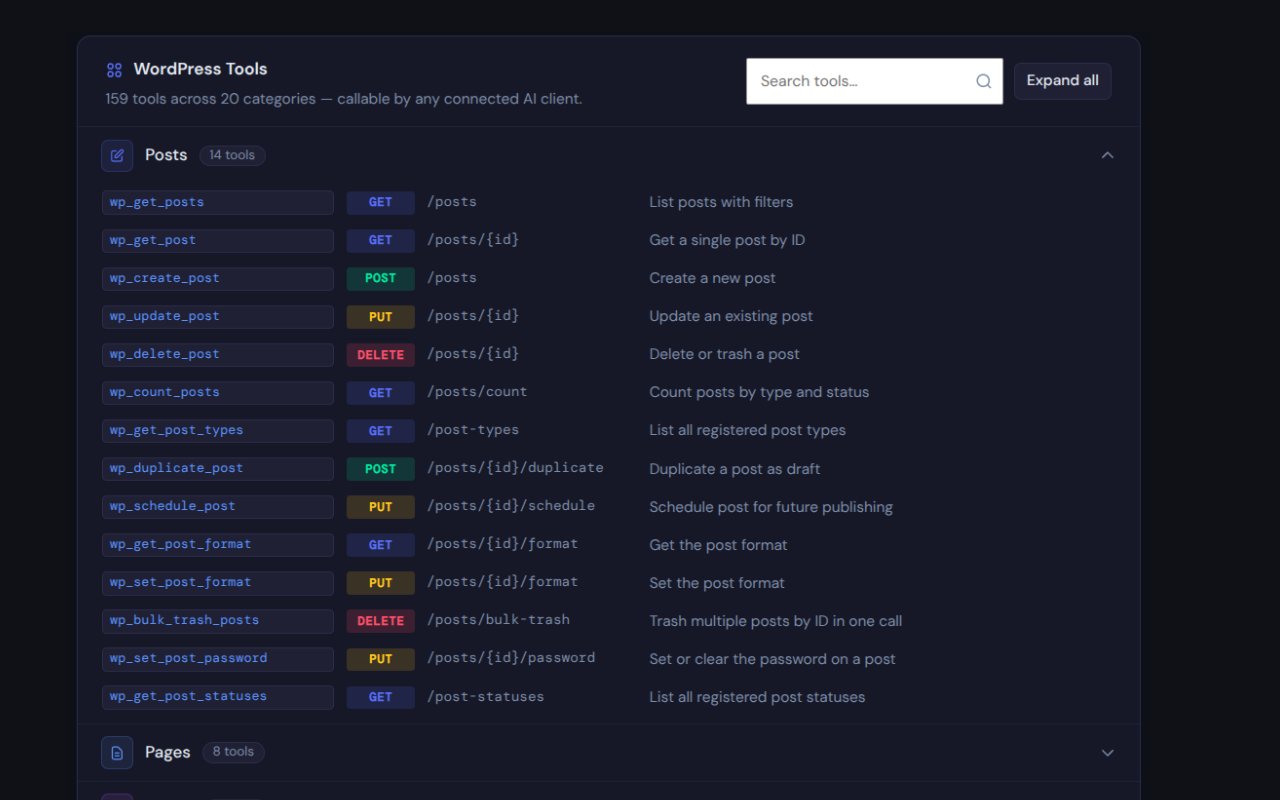
Task: Focus the Search tools input field
Action: [x=874, y=81]
